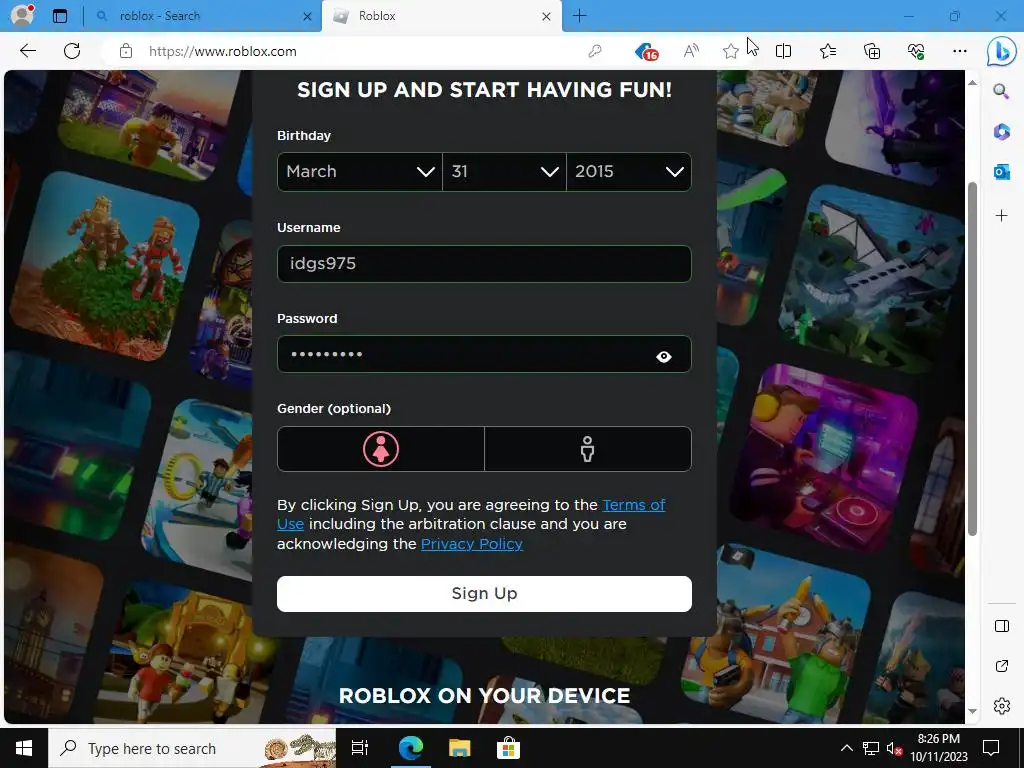Viewport: 1024px width, 768px height.
Task: Add this page to favorites star
Action: [731, 51]
